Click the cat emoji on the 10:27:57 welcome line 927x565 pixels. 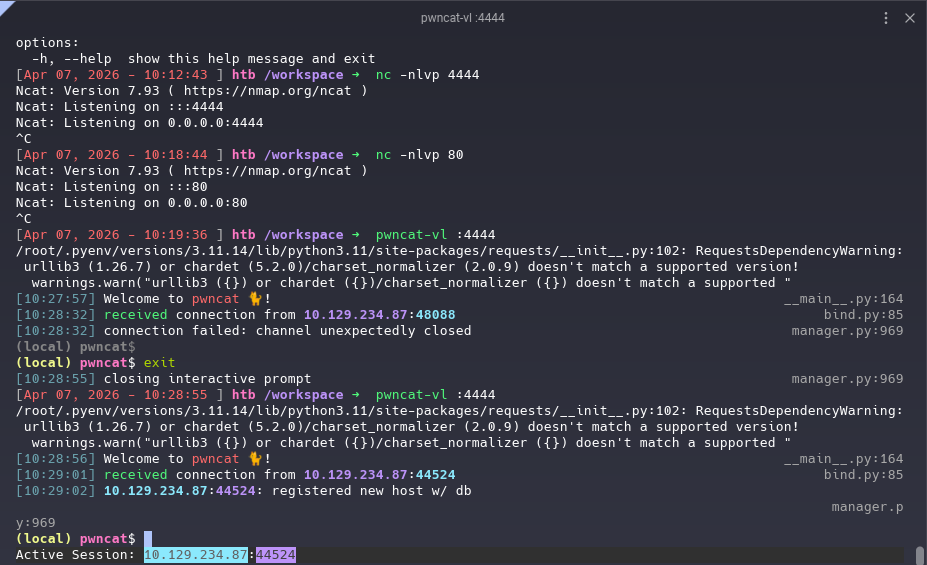pos(256,299)
